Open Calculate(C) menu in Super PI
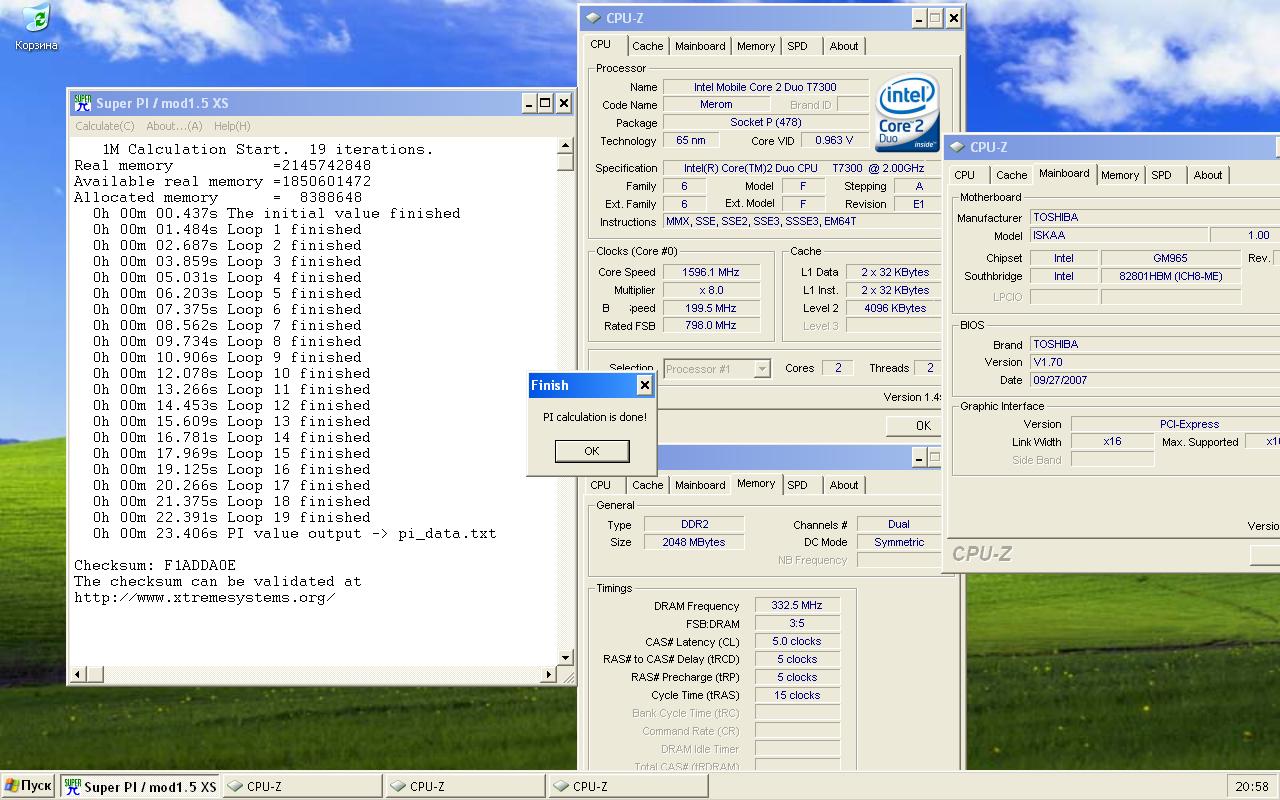 [x=105, y=126]
